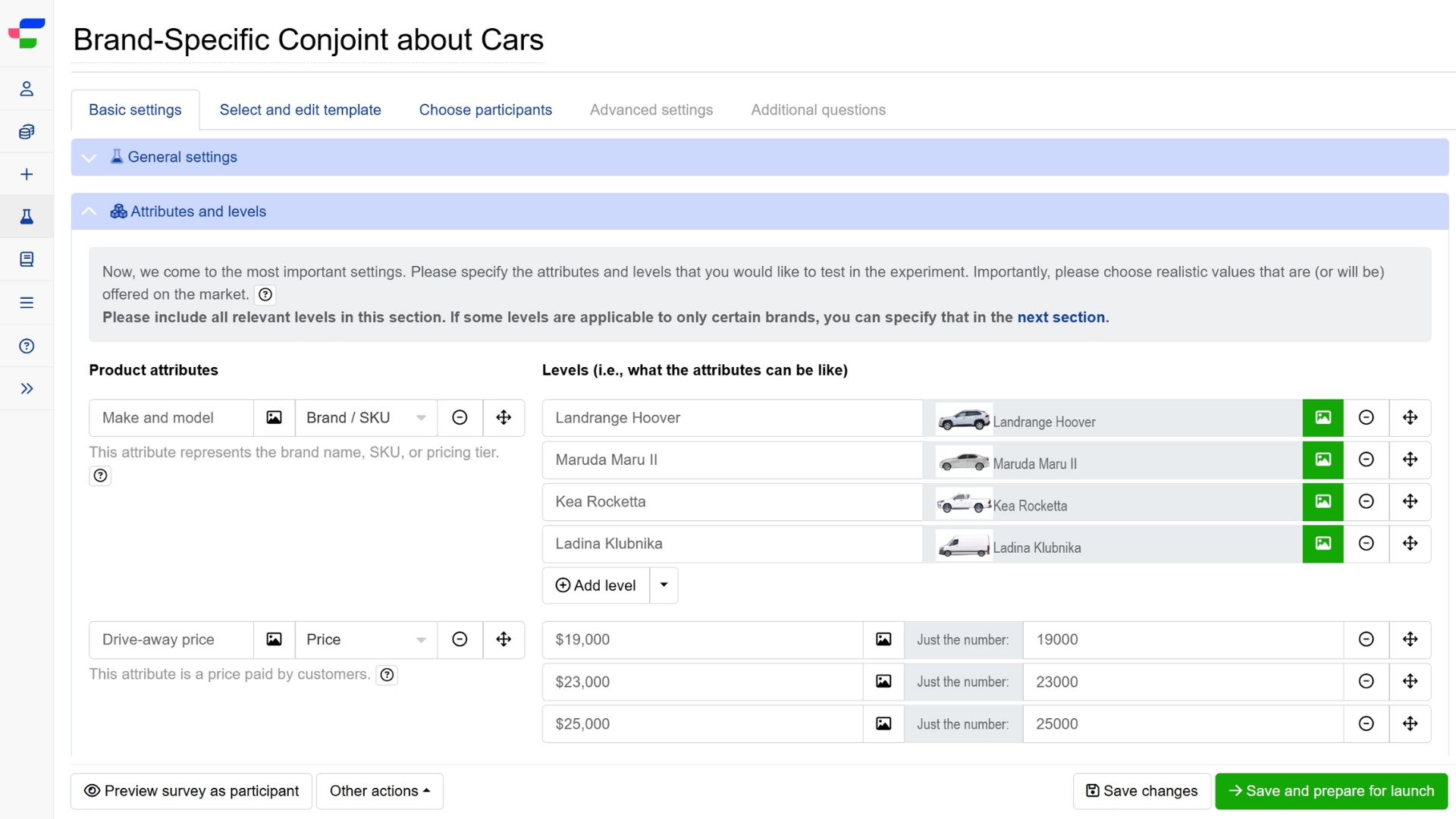Click the plus icon in sidebar
The width and height of the screenshot is (1456, 819).
click(27, 174)
